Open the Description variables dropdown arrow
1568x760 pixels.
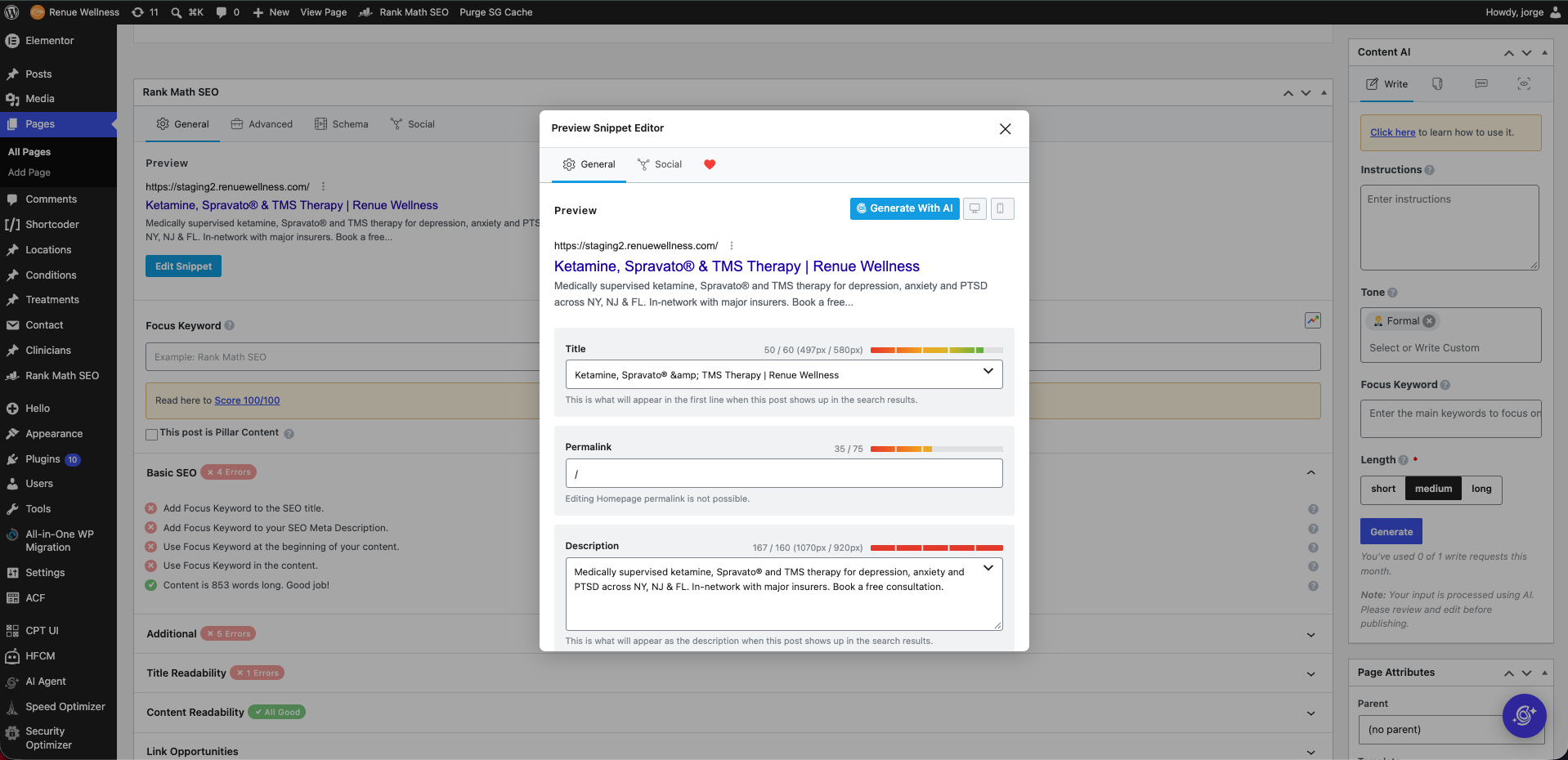[x=988, y=568]
